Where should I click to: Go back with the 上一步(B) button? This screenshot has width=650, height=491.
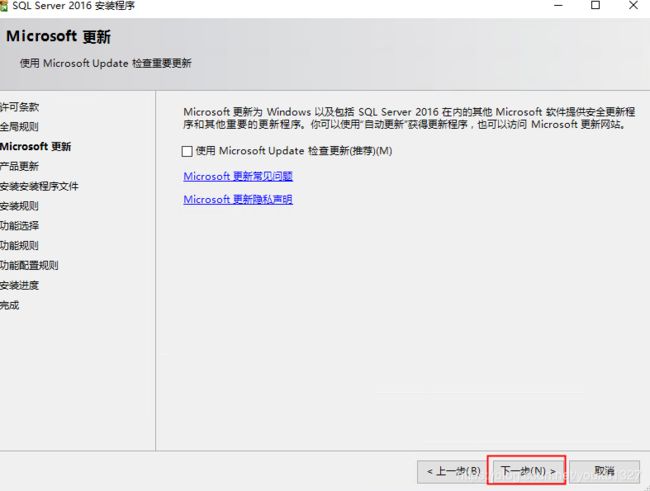point(454,472)
